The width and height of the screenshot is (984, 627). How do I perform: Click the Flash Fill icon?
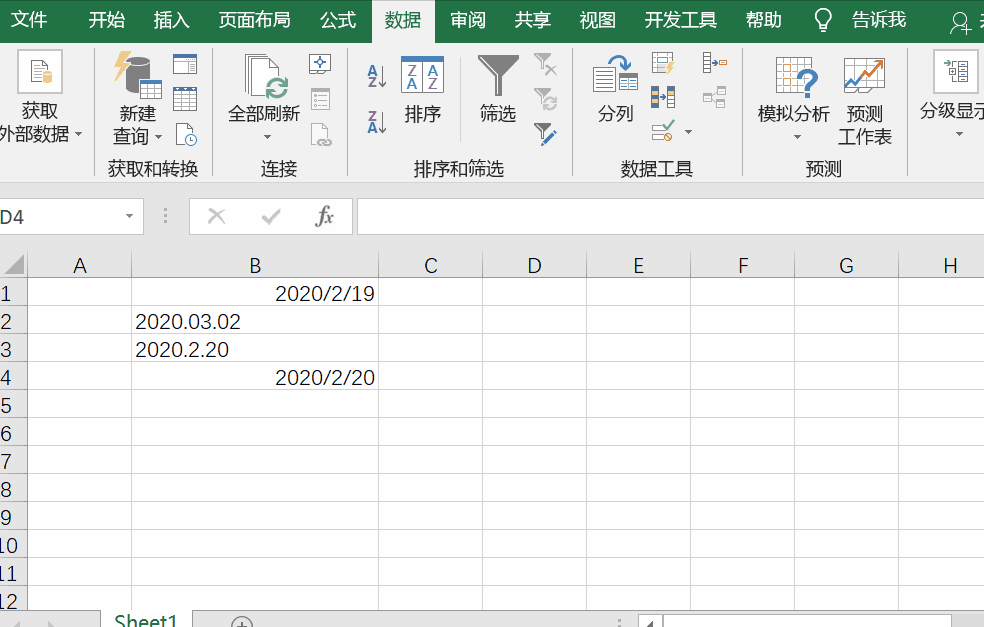tap(663, 64)
